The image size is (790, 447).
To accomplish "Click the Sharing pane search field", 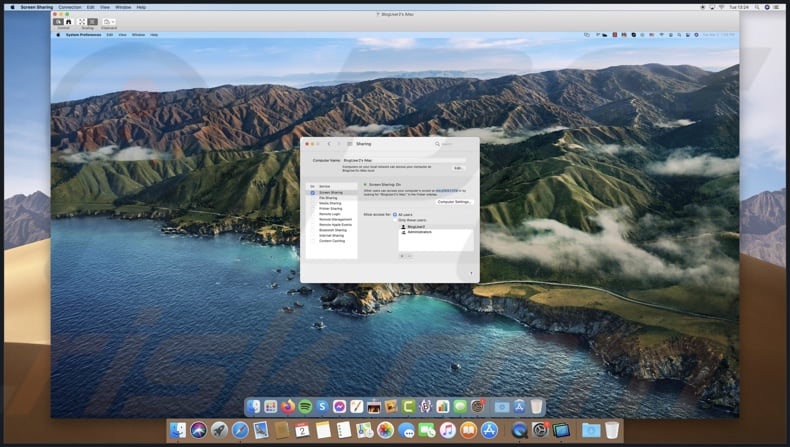I will tap(453, 144).
